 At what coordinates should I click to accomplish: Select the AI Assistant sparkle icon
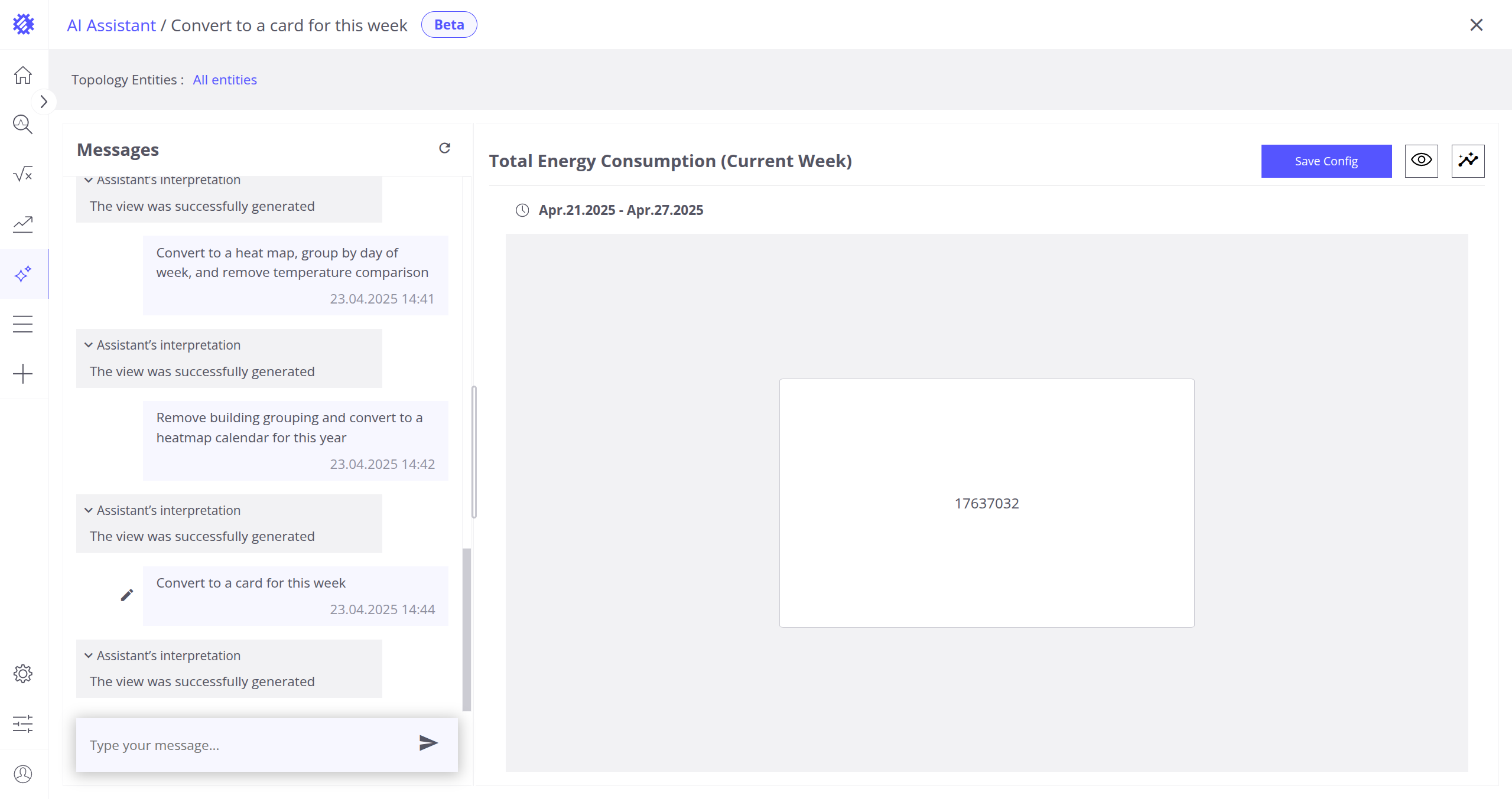tap(23, 274)
